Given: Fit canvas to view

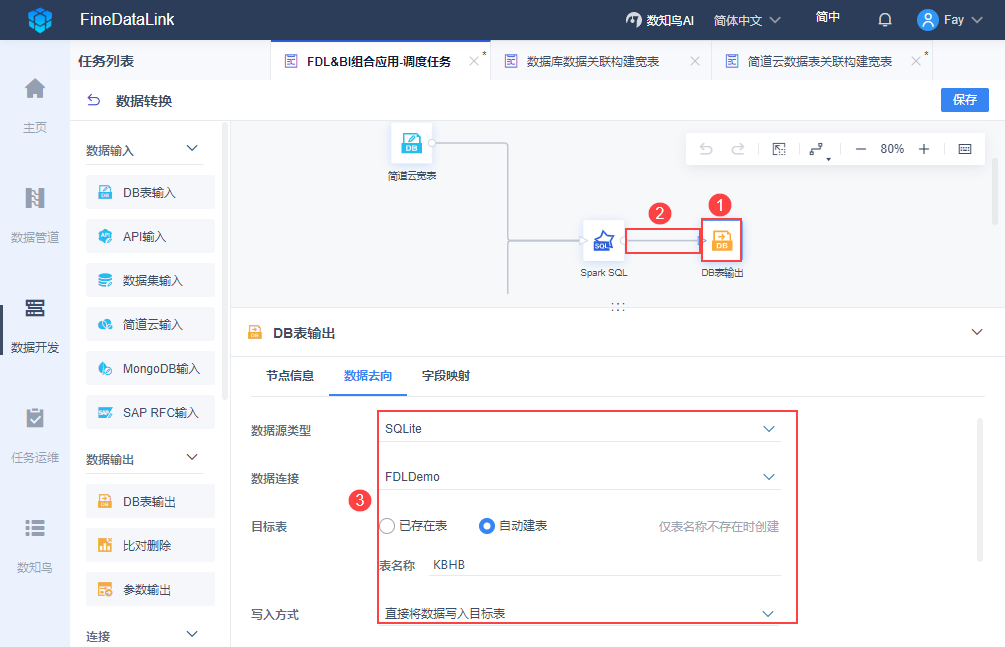Looking at the screenshot, I should pos(779,149).
